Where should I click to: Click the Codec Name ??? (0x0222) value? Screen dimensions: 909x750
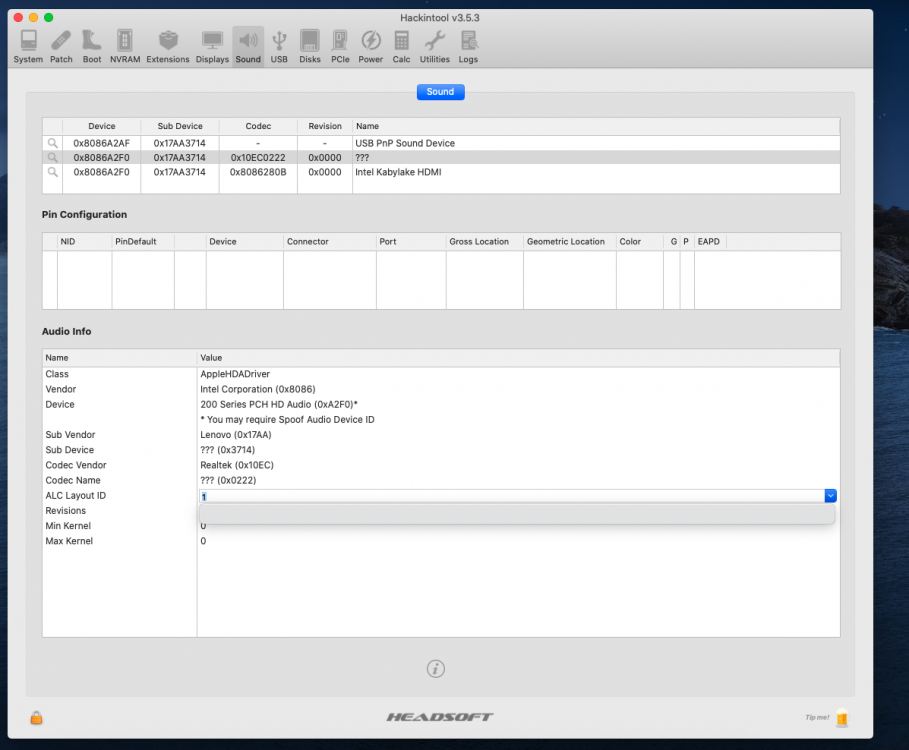228,480
